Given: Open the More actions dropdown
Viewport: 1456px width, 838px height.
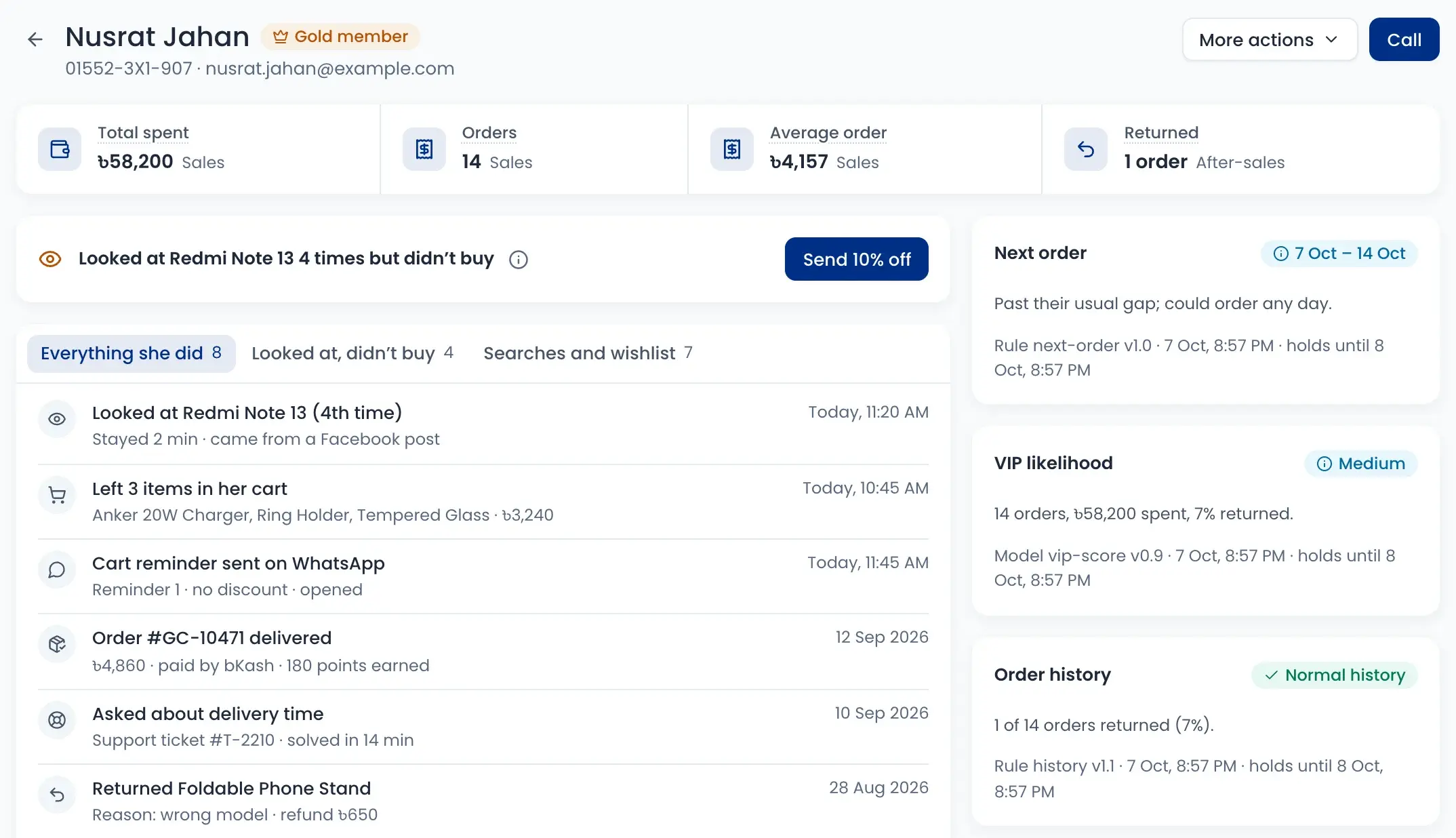Looking at the screenshot, I should [x=1270, y=39].
